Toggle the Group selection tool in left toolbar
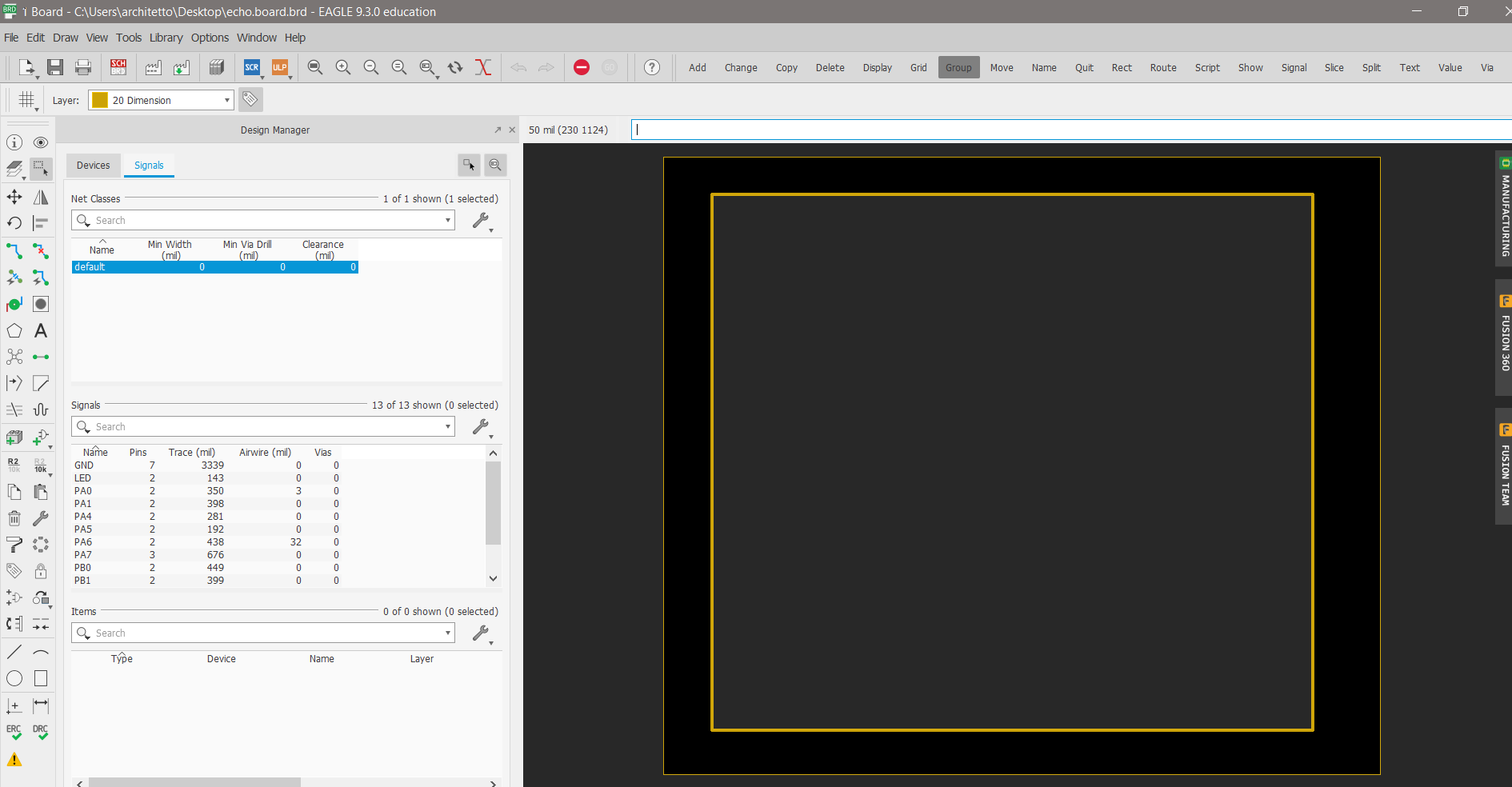This screenshot has height=787, width=1512. coord(41,169)
